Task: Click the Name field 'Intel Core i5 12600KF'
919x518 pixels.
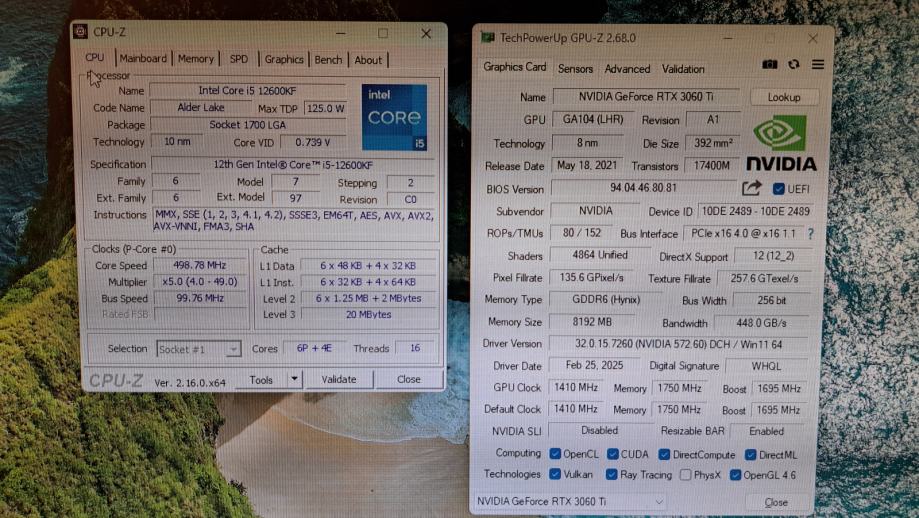Action: coord(247,90)
